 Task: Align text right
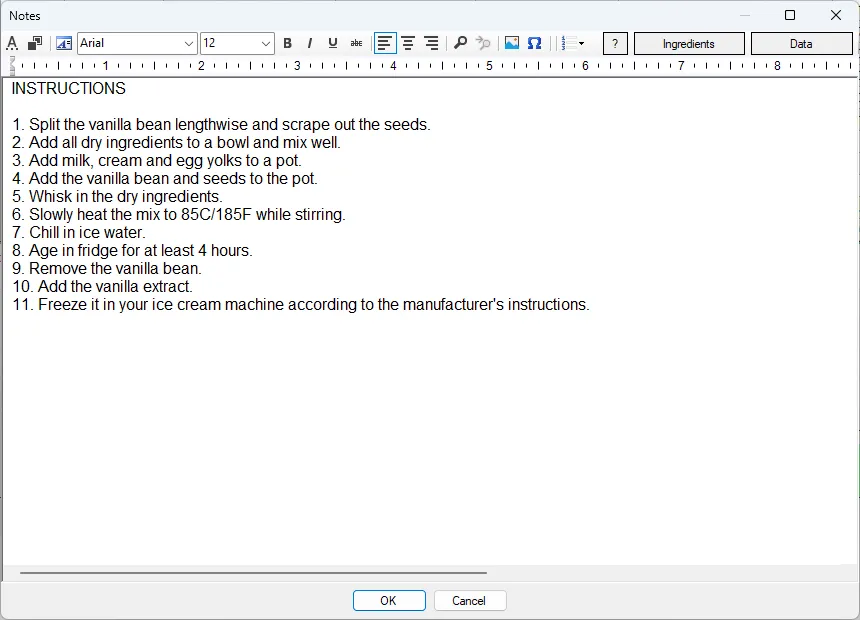432,43
